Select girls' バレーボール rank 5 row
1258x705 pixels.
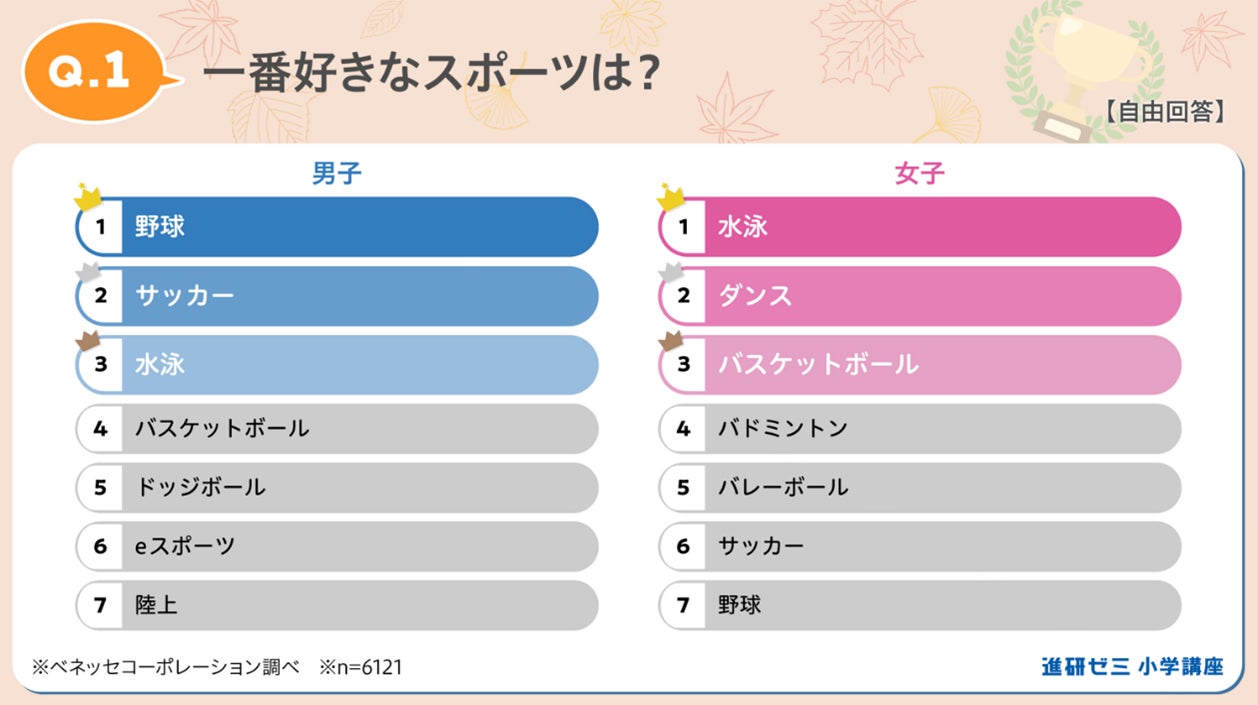tap(920, 488)
